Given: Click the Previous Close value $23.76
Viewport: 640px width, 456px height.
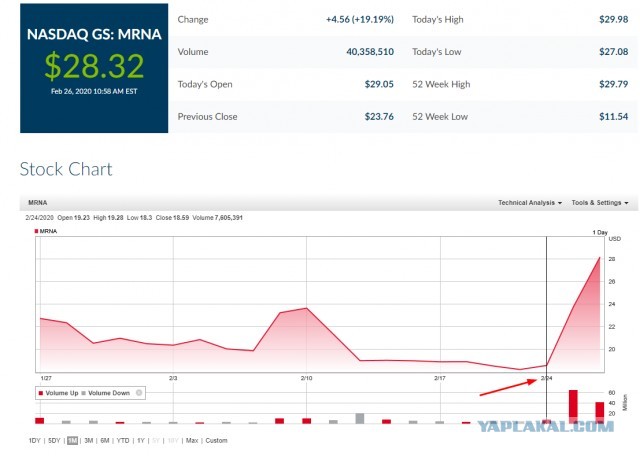Looking at the screenshot, I should tap(379, 116).
